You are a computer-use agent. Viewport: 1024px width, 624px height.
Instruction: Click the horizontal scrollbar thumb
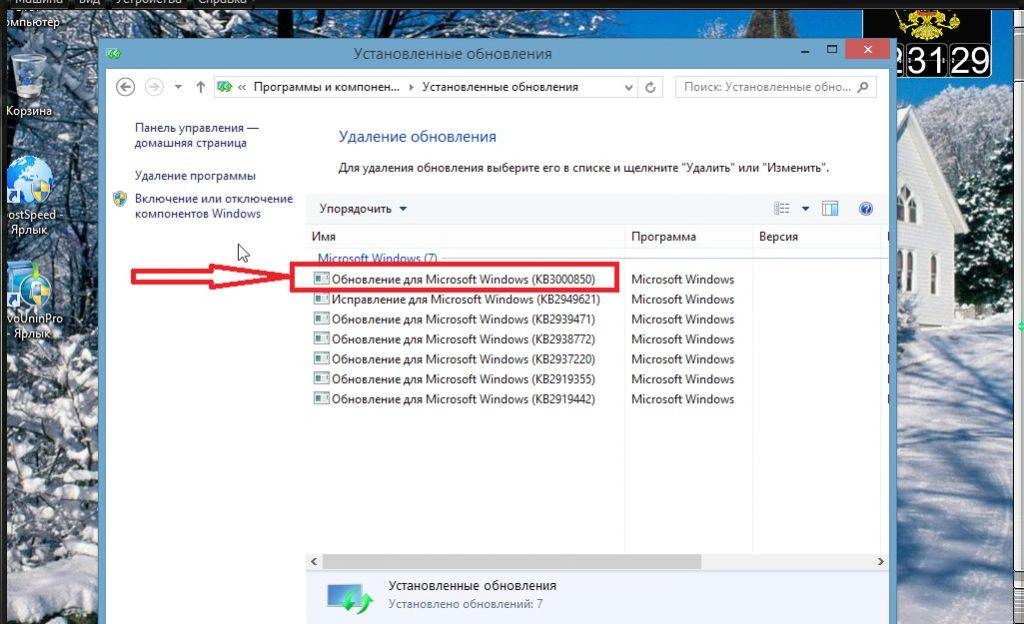[511, 561]
